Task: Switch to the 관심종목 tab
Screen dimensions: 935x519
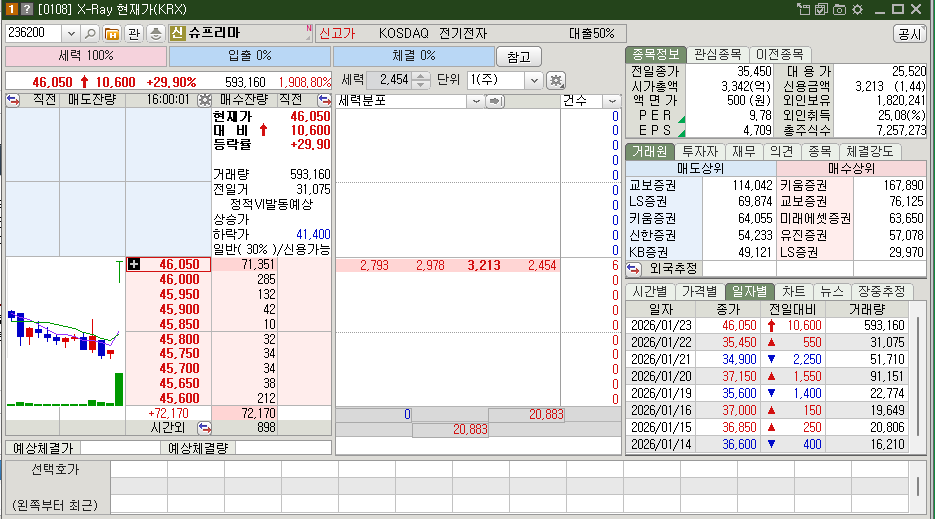Action: click(717, 54)
